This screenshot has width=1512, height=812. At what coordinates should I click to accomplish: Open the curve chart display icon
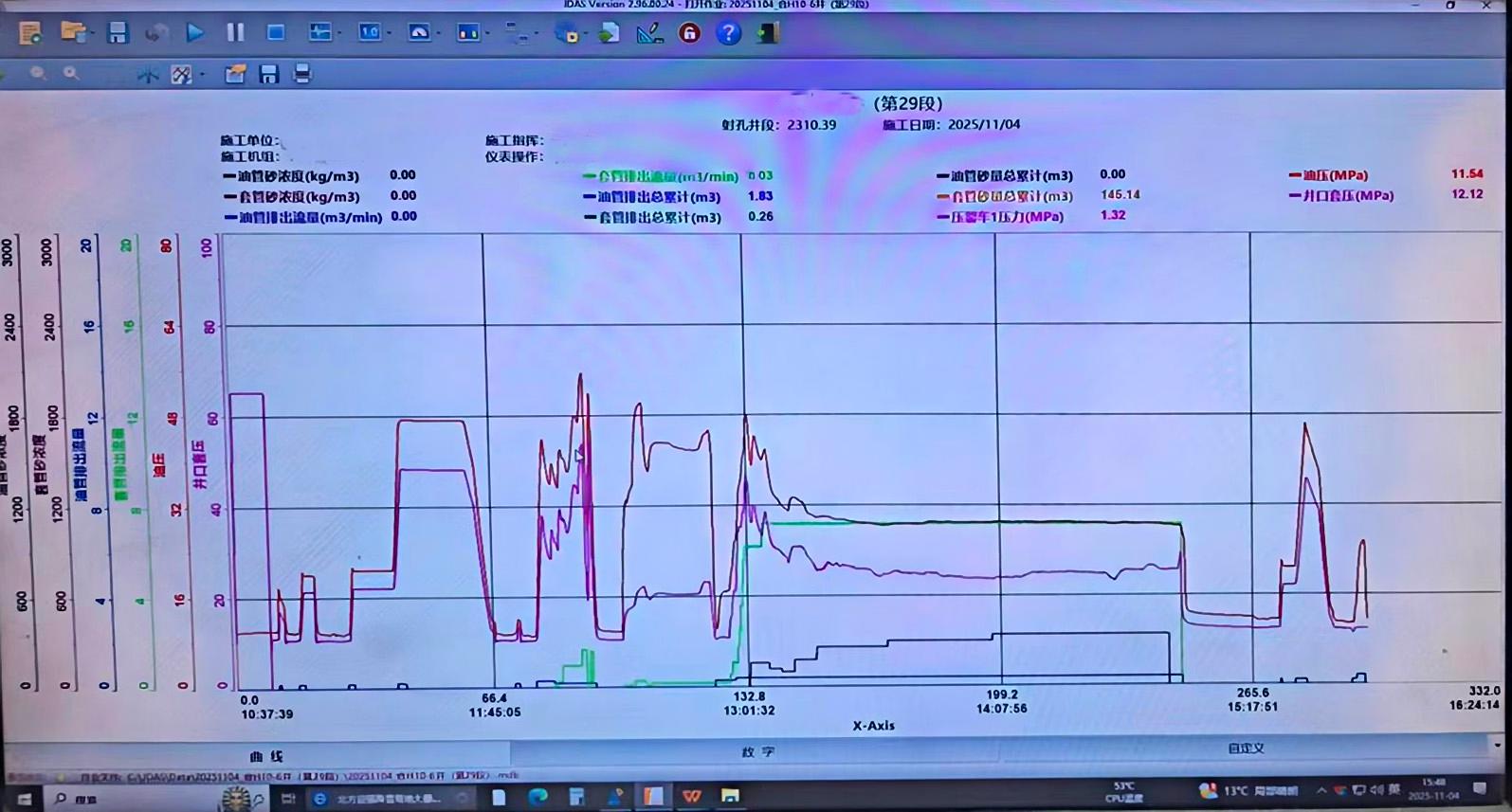[319, 33]
